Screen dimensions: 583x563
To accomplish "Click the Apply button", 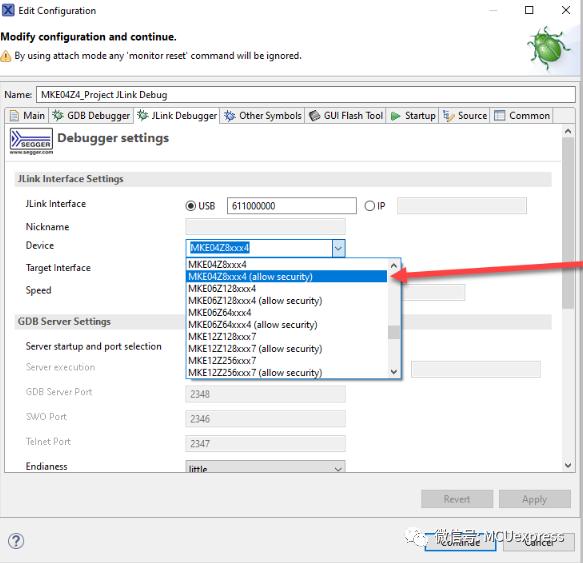I will [x=535, y=499].
